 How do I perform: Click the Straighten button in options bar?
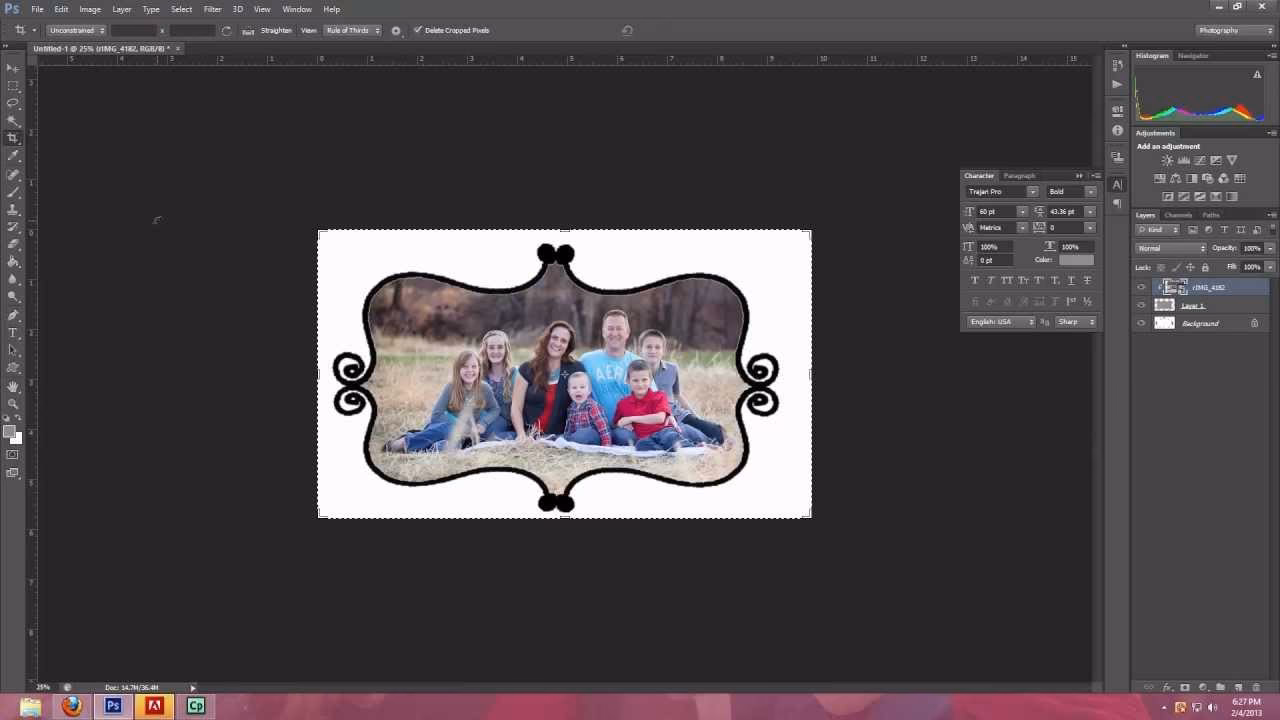277,30
